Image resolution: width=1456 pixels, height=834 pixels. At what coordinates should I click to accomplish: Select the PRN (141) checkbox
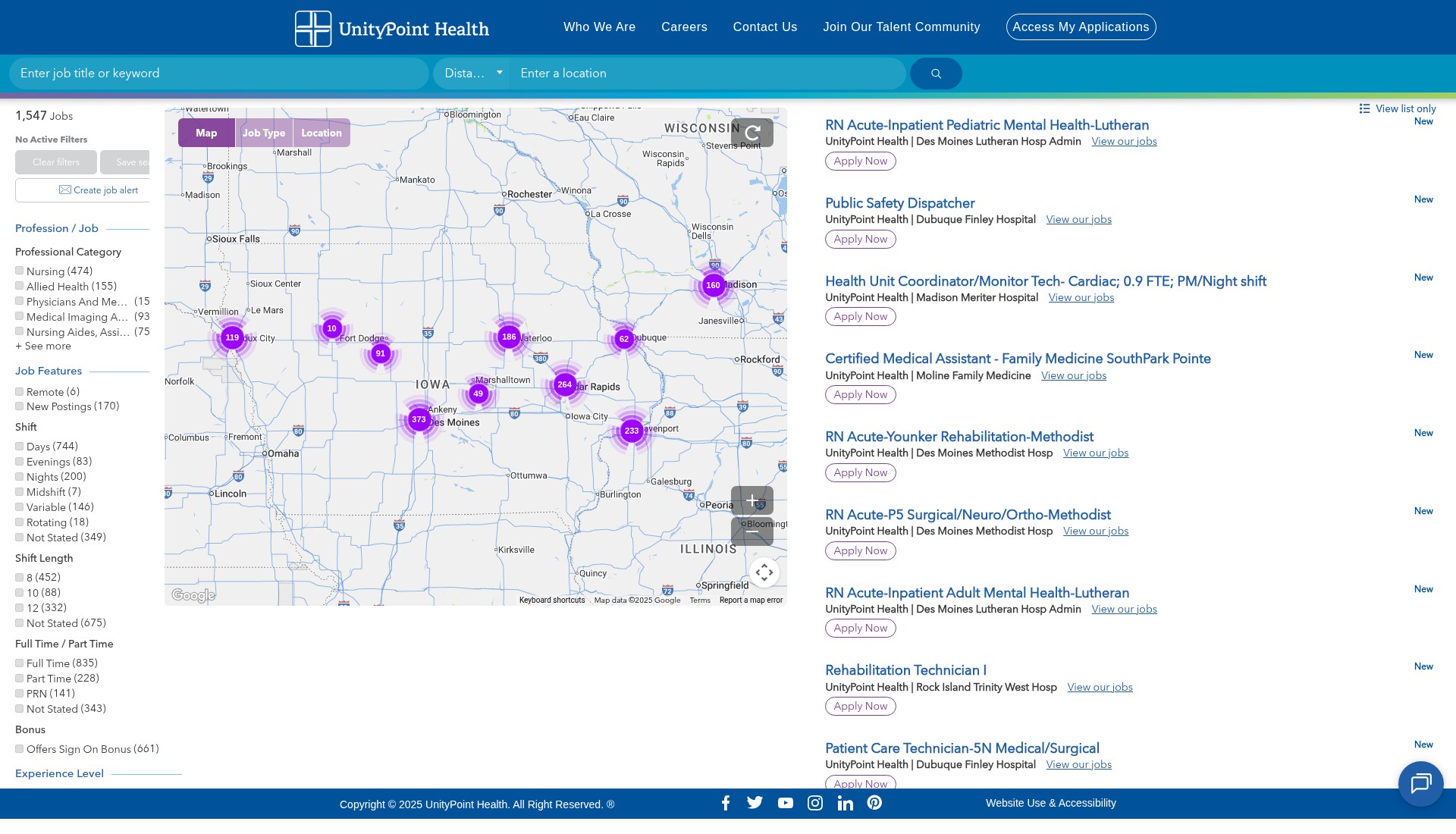(20, 694)
